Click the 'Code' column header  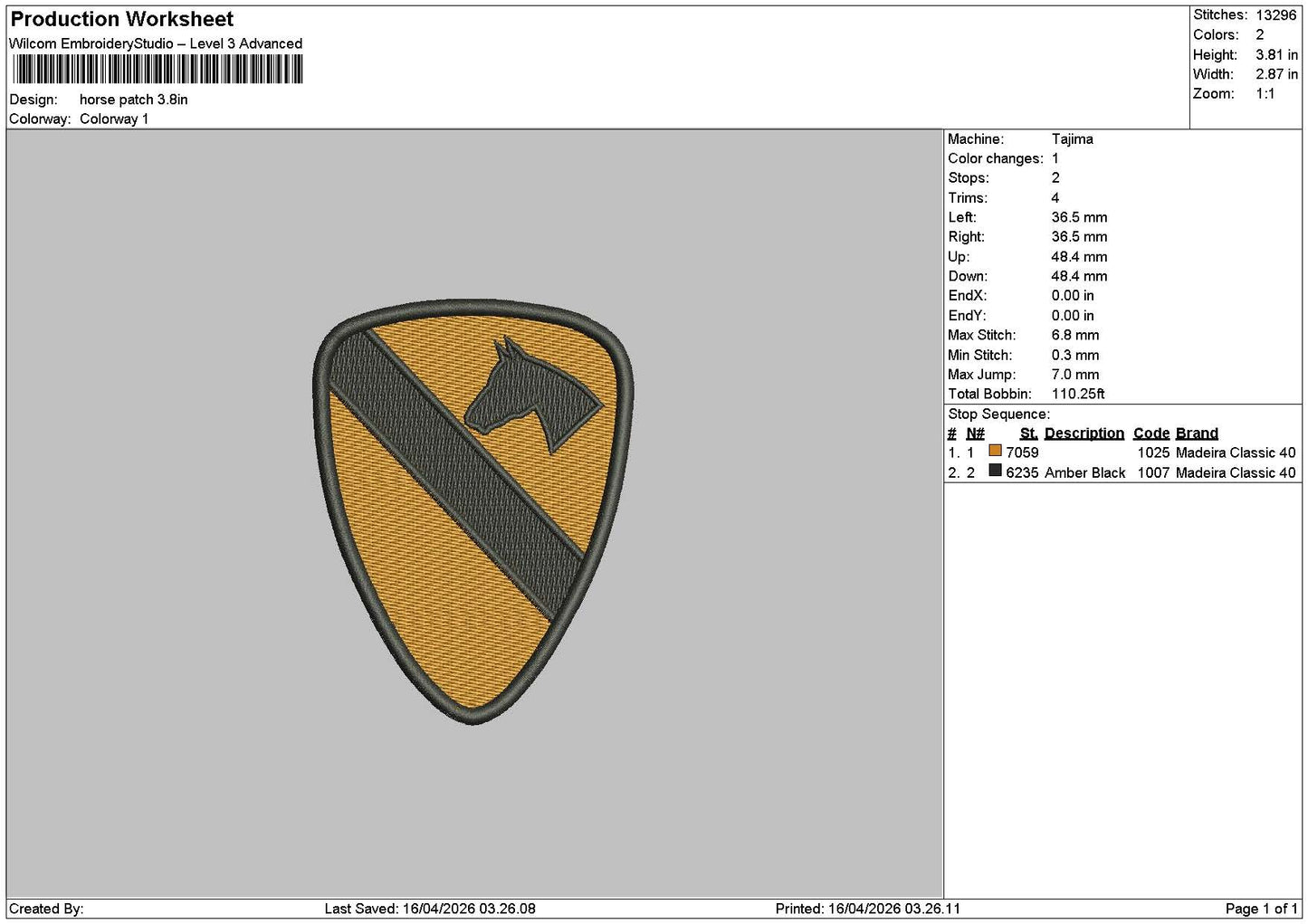[x=1151, y=433]
